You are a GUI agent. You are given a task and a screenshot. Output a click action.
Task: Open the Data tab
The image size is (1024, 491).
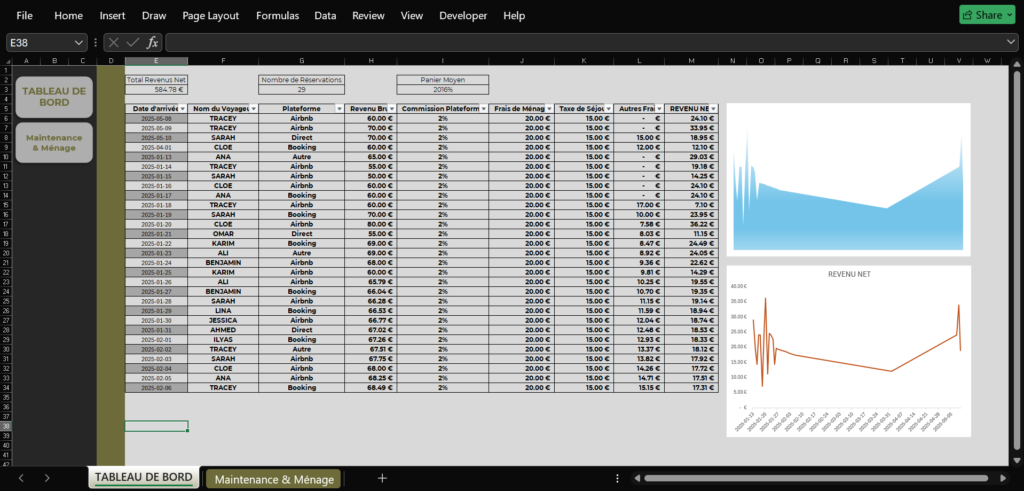(325, 16)
